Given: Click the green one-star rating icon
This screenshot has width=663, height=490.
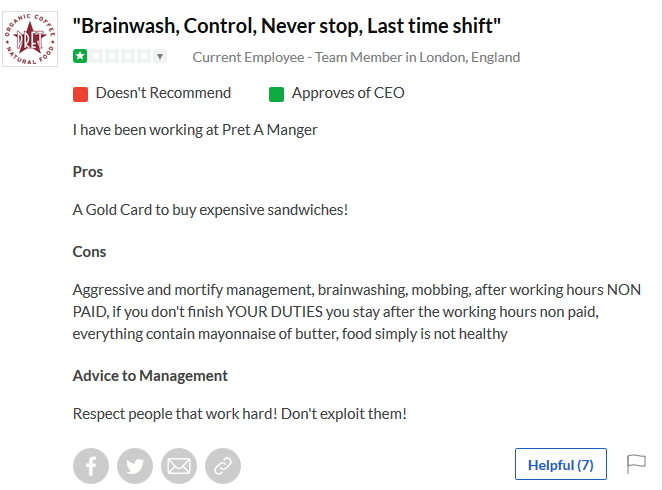Looking at the screenshot, I should [x=80, y=57].
